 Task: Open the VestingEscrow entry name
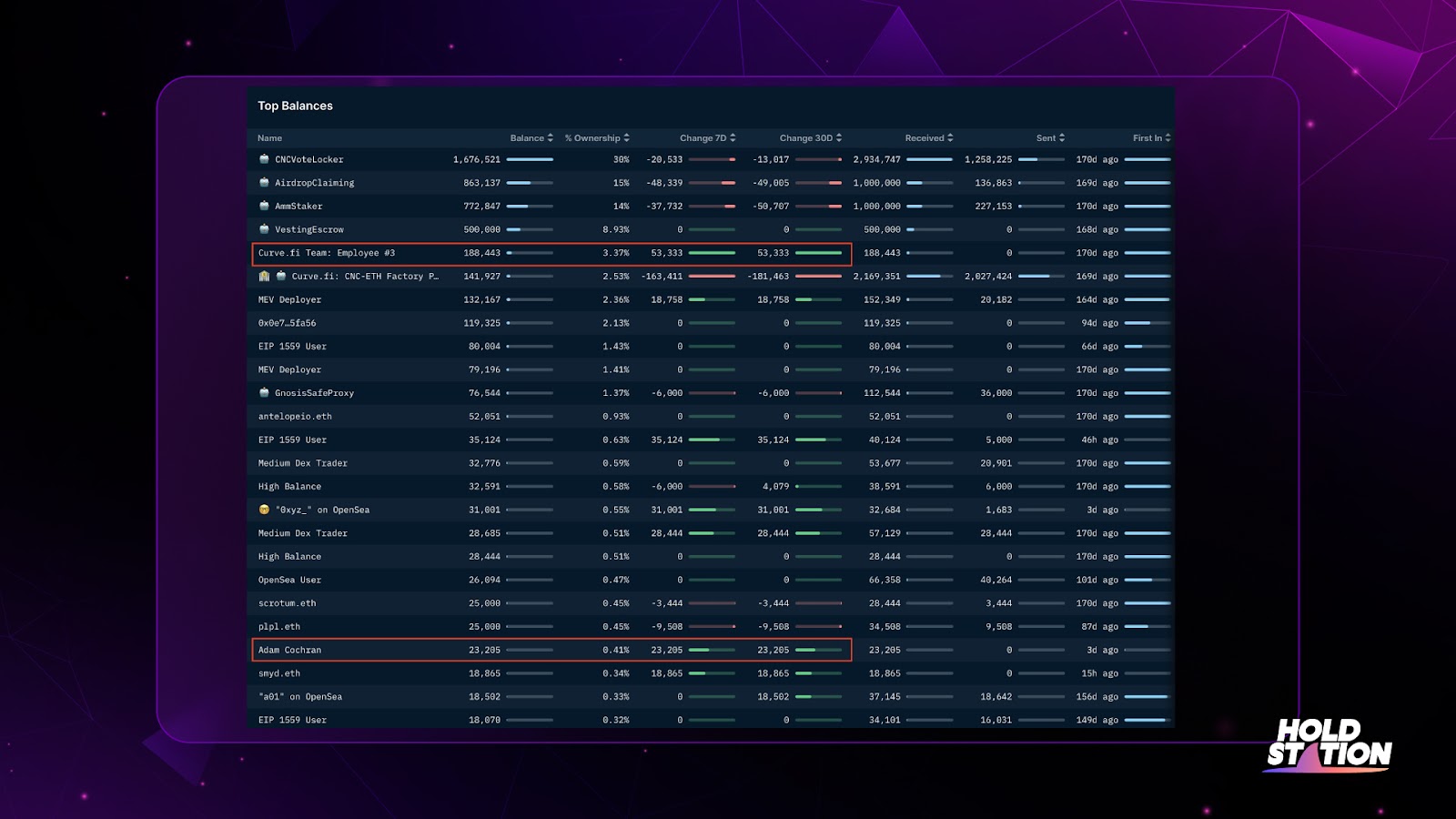309,230
